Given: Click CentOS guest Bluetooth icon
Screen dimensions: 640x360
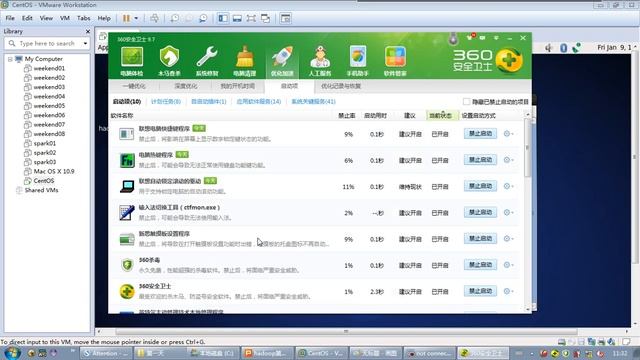Looking at the screenshot, I should coord(563,48).
